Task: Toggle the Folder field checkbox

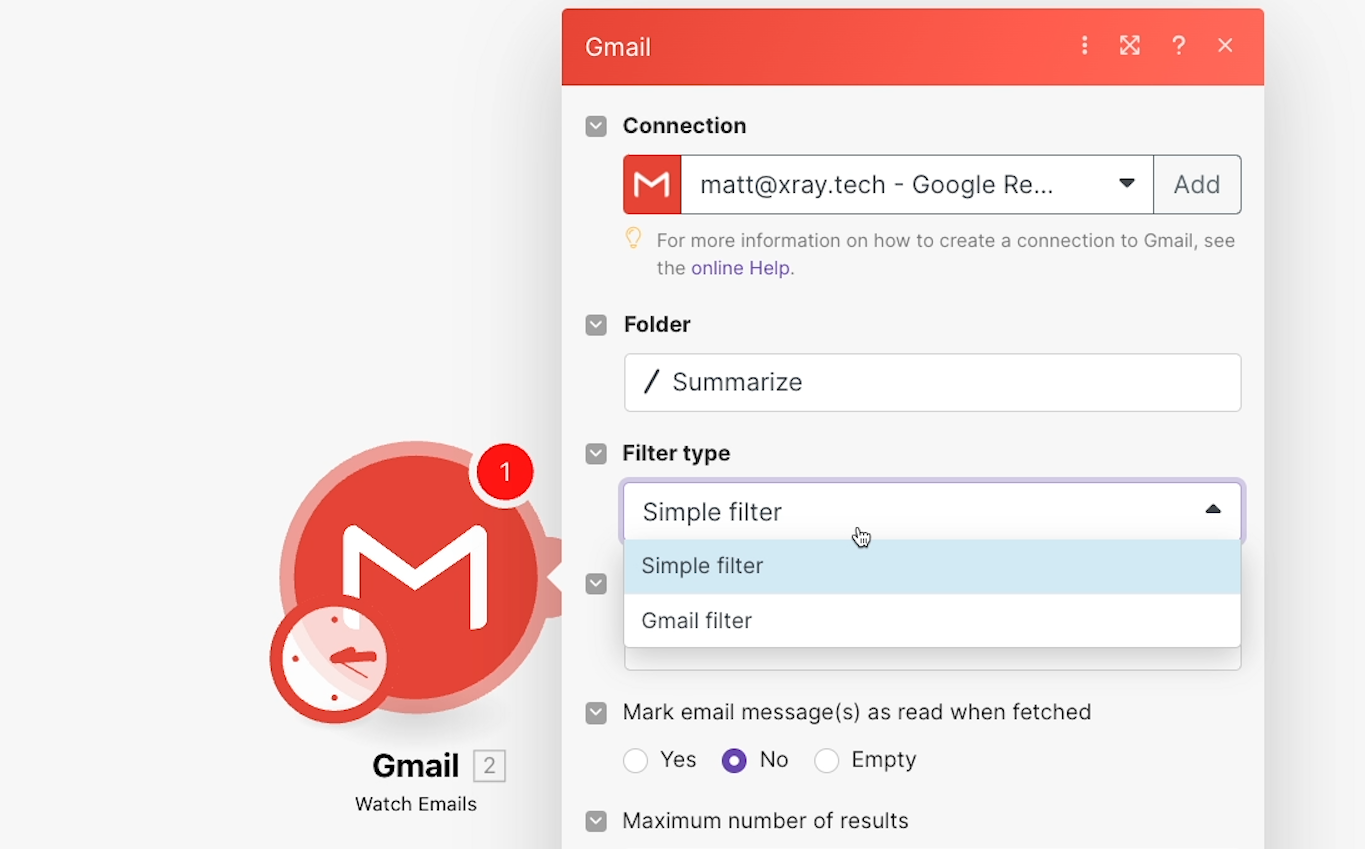Action: coord(596,325)
